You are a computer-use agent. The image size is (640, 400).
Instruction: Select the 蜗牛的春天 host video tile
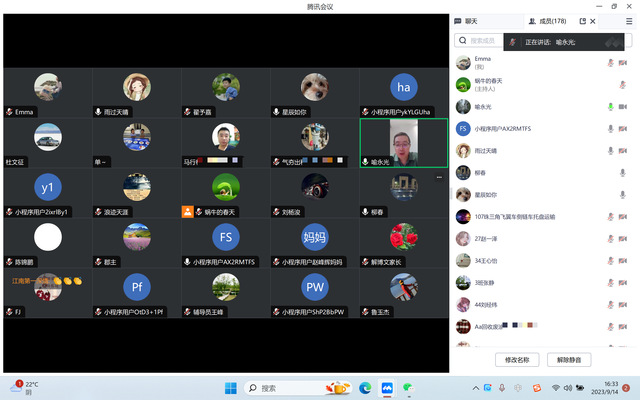point(225,193)
